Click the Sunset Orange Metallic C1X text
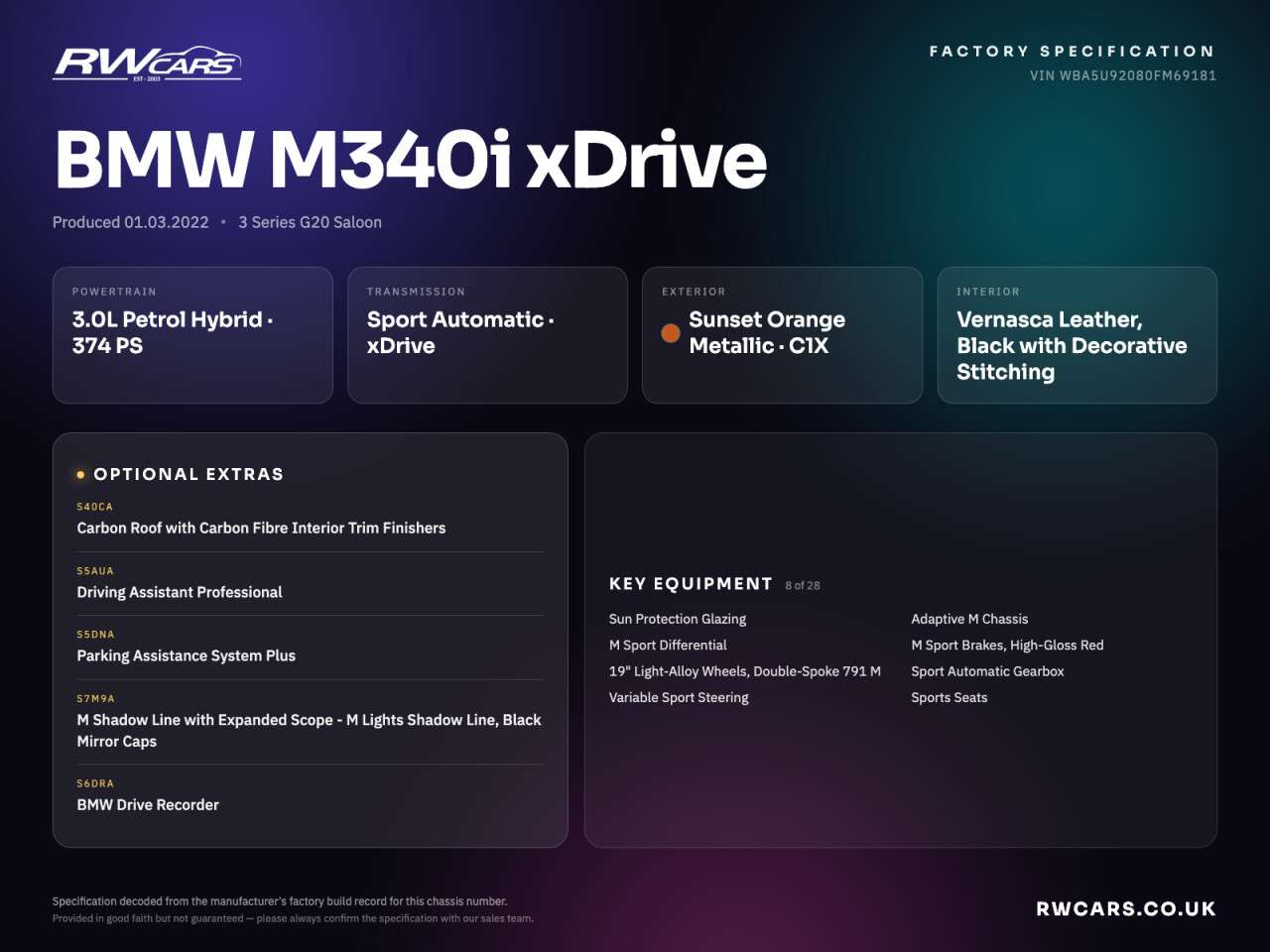Viewport: 1270px width, 952px height. 767,332
